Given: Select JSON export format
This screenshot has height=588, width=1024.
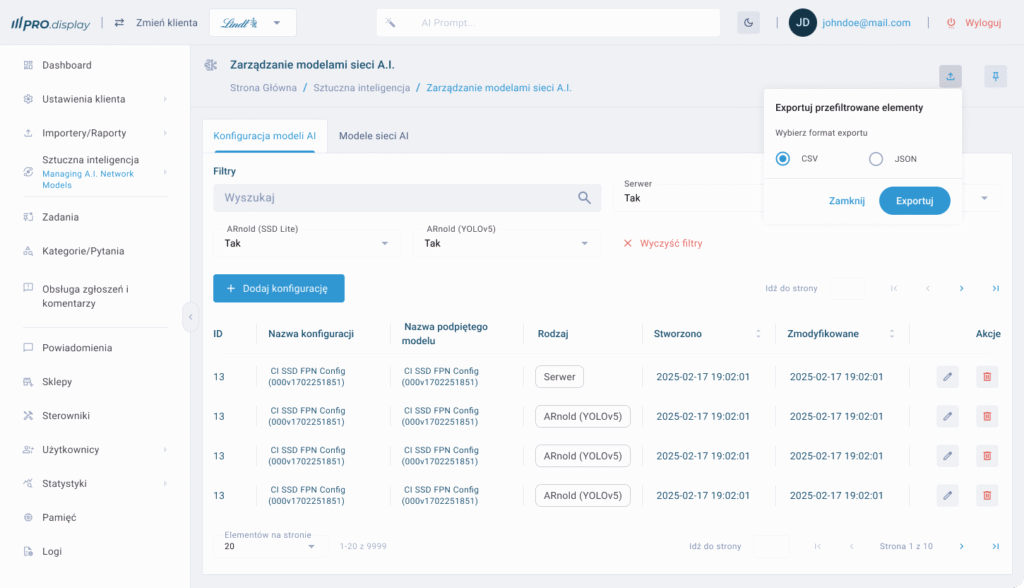Looking at the screenshot, I should 876,159.
